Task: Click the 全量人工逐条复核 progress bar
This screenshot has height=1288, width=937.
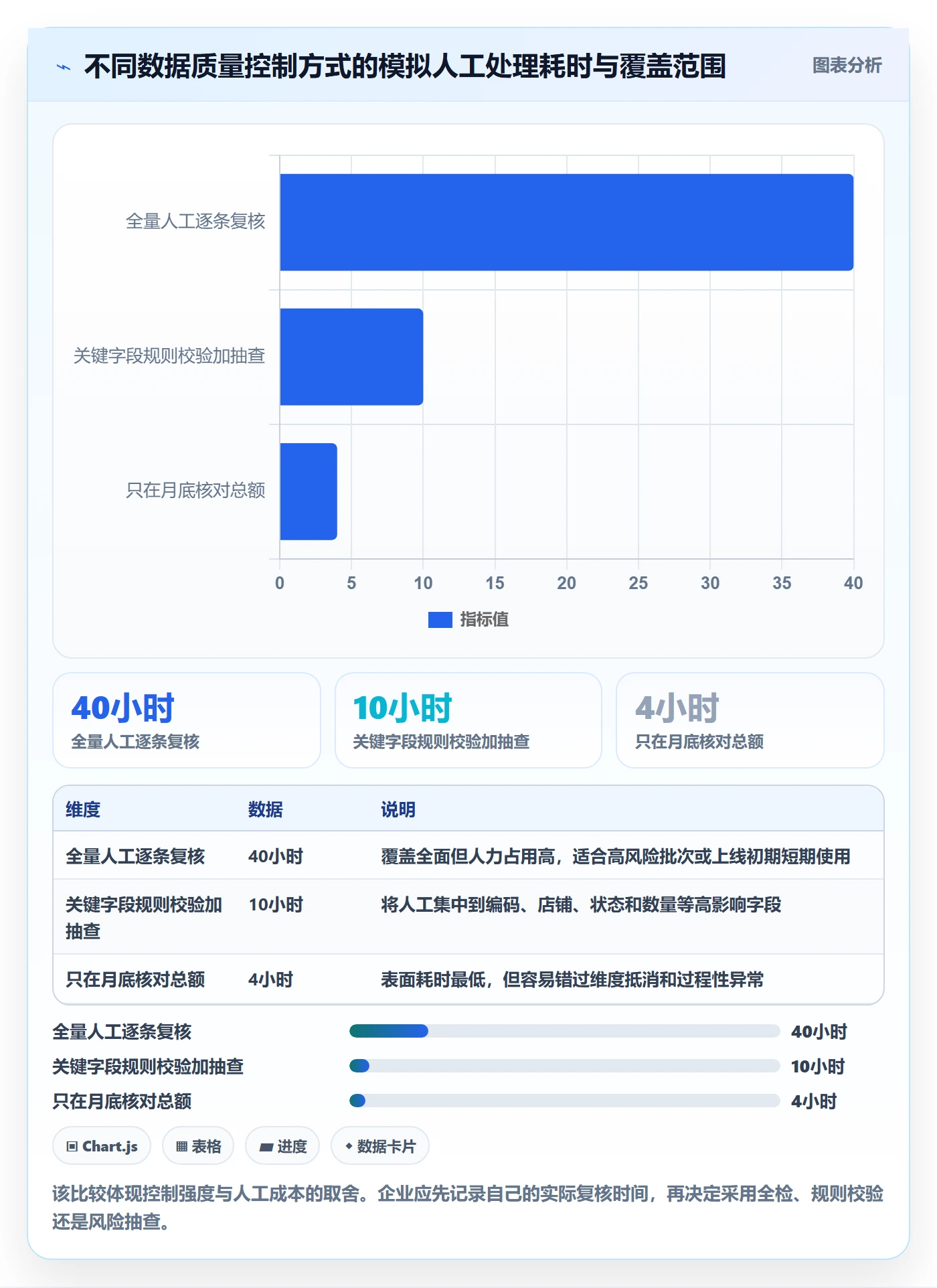Action: coord(564,1031)
